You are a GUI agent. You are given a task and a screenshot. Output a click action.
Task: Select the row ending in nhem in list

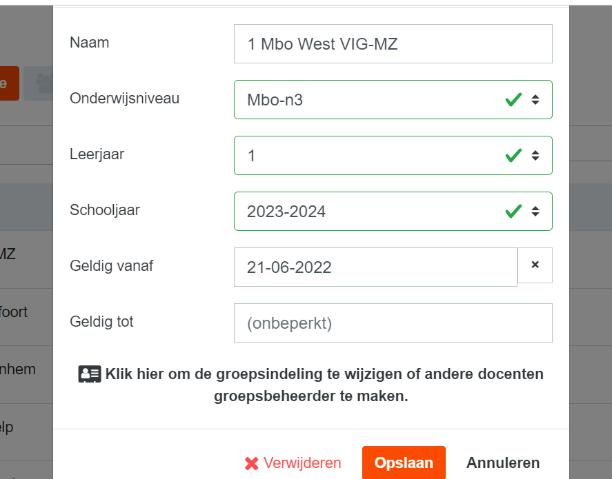18,369
